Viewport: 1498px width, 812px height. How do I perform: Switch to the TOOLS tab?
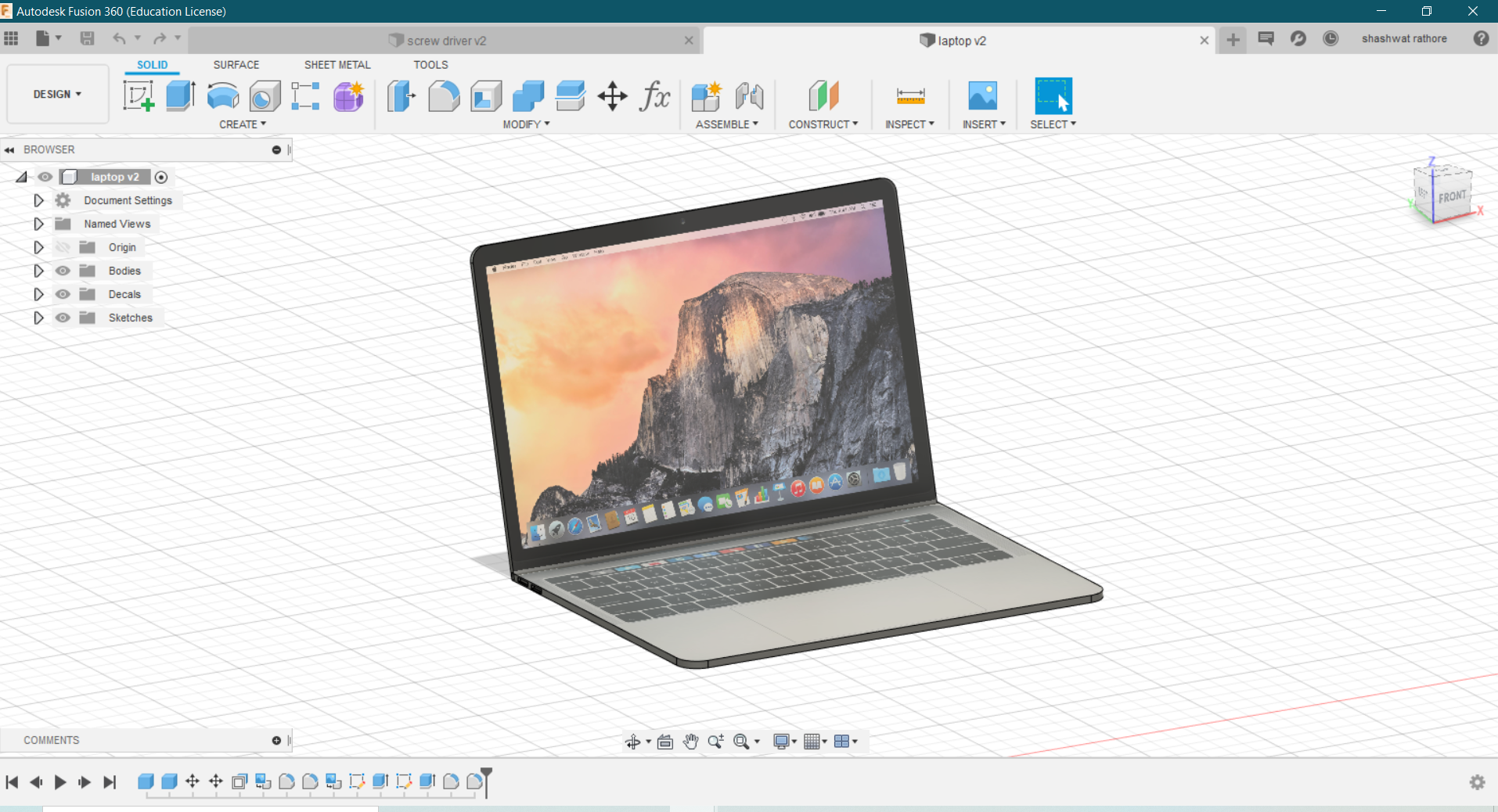430,65
